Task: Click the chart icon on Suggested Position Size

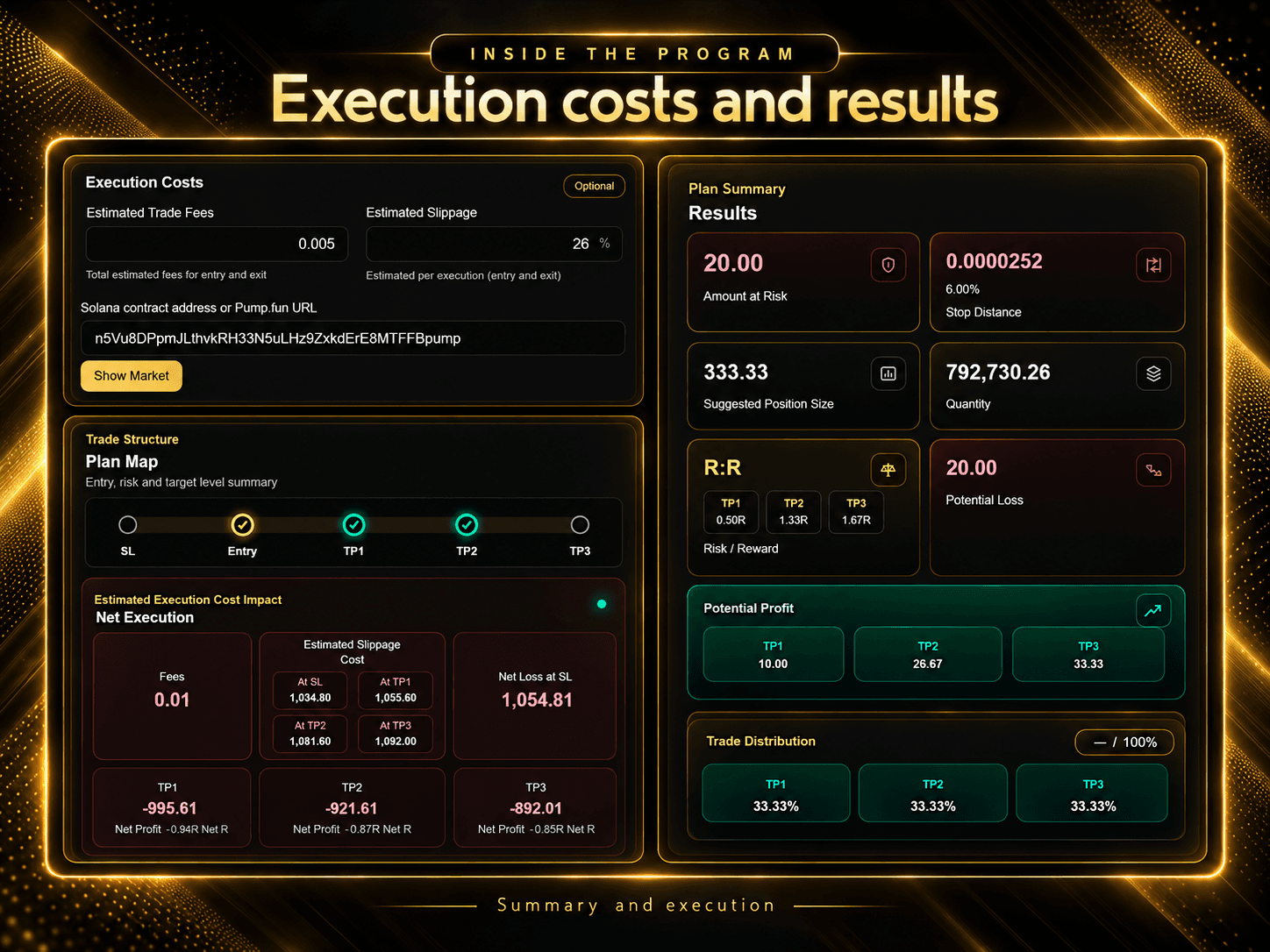Action: [x=888, y=373]
